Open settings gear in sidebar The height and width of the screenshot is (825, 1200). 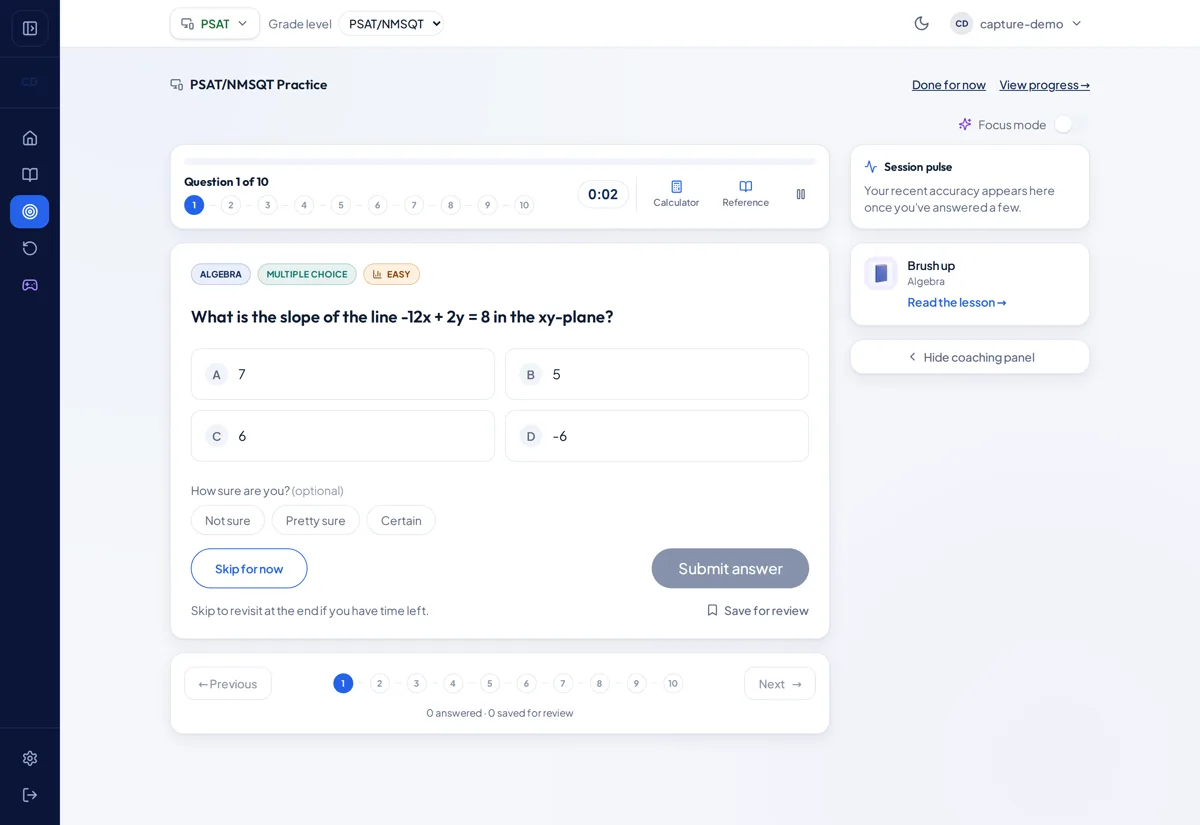click(x=30, y=758)
